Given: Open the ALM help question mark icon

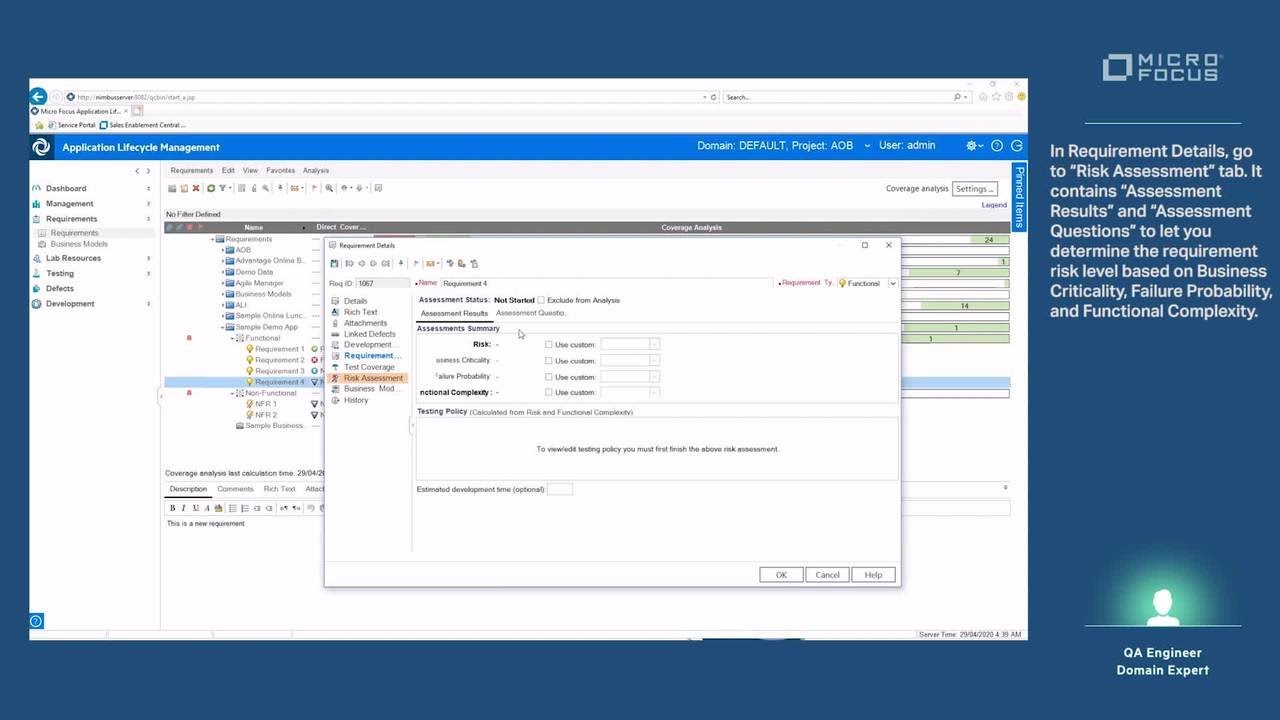Looking at the screenshot, I should coord(997,146).
